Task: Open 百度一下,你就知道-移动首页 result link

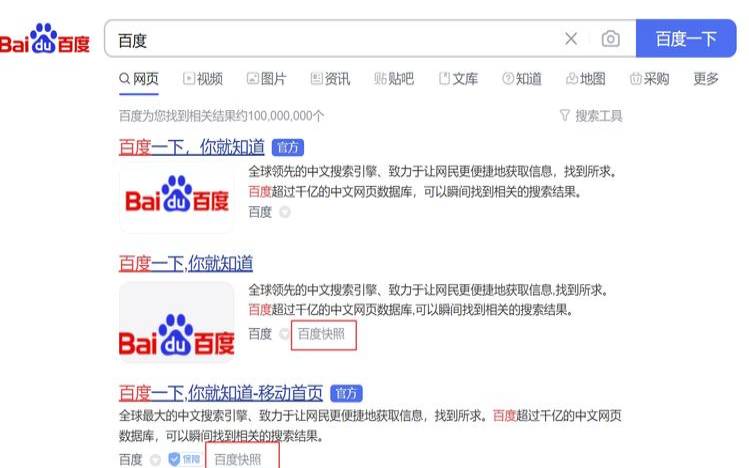Action: (x=221, y=394)
